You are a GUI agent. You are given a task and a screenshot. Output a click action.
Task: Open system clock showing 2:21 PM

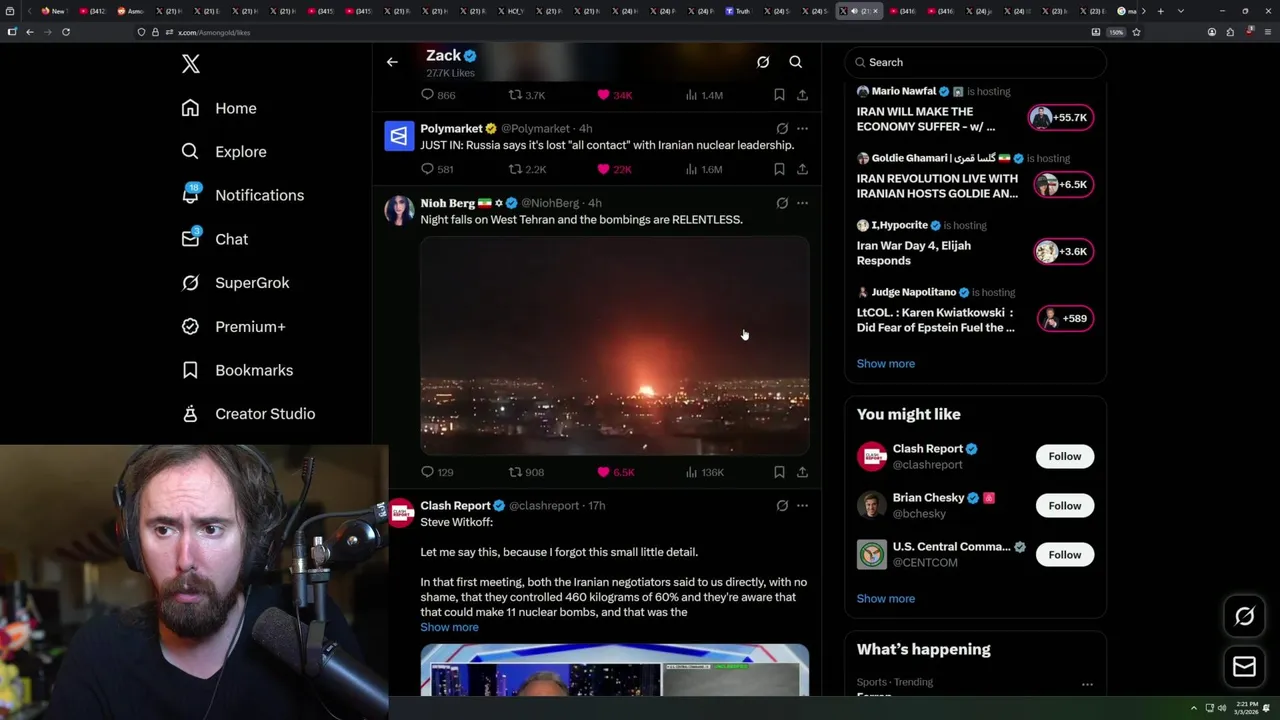(x=1246, y=708)
